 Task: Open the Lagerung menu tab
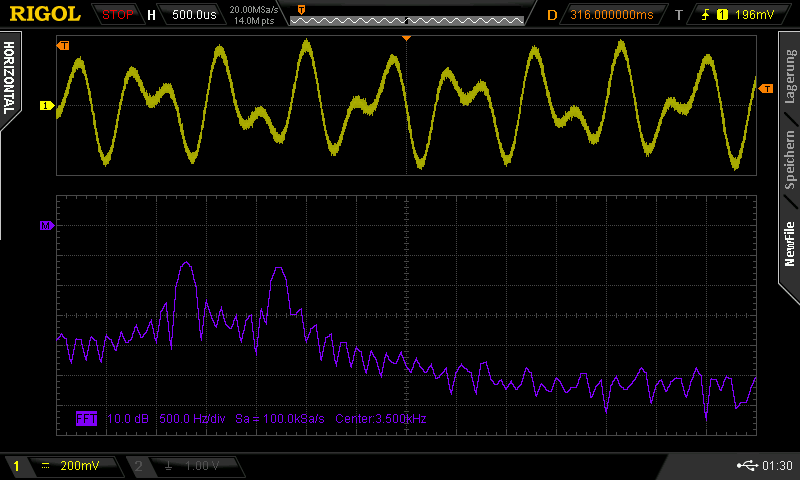tap(790, 77)
